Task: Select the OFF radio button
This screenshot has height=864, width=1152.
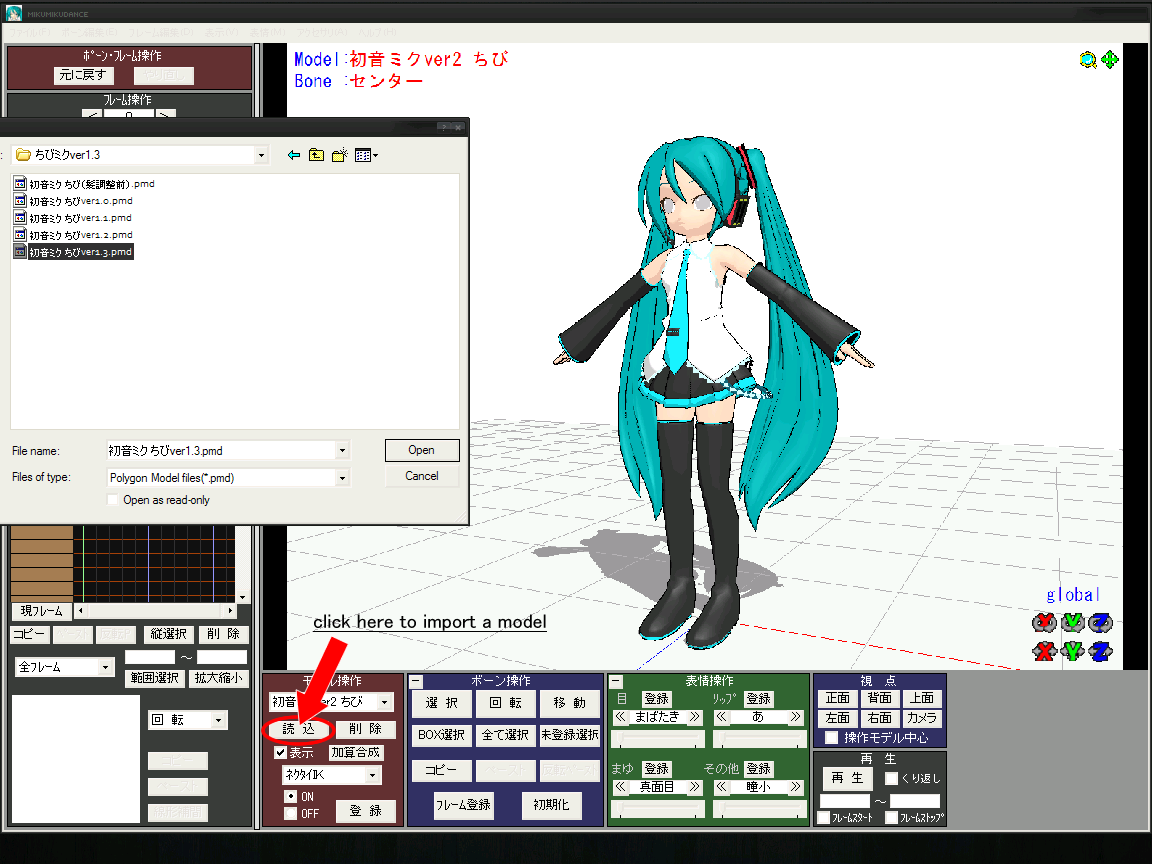Action: point(291,814)
